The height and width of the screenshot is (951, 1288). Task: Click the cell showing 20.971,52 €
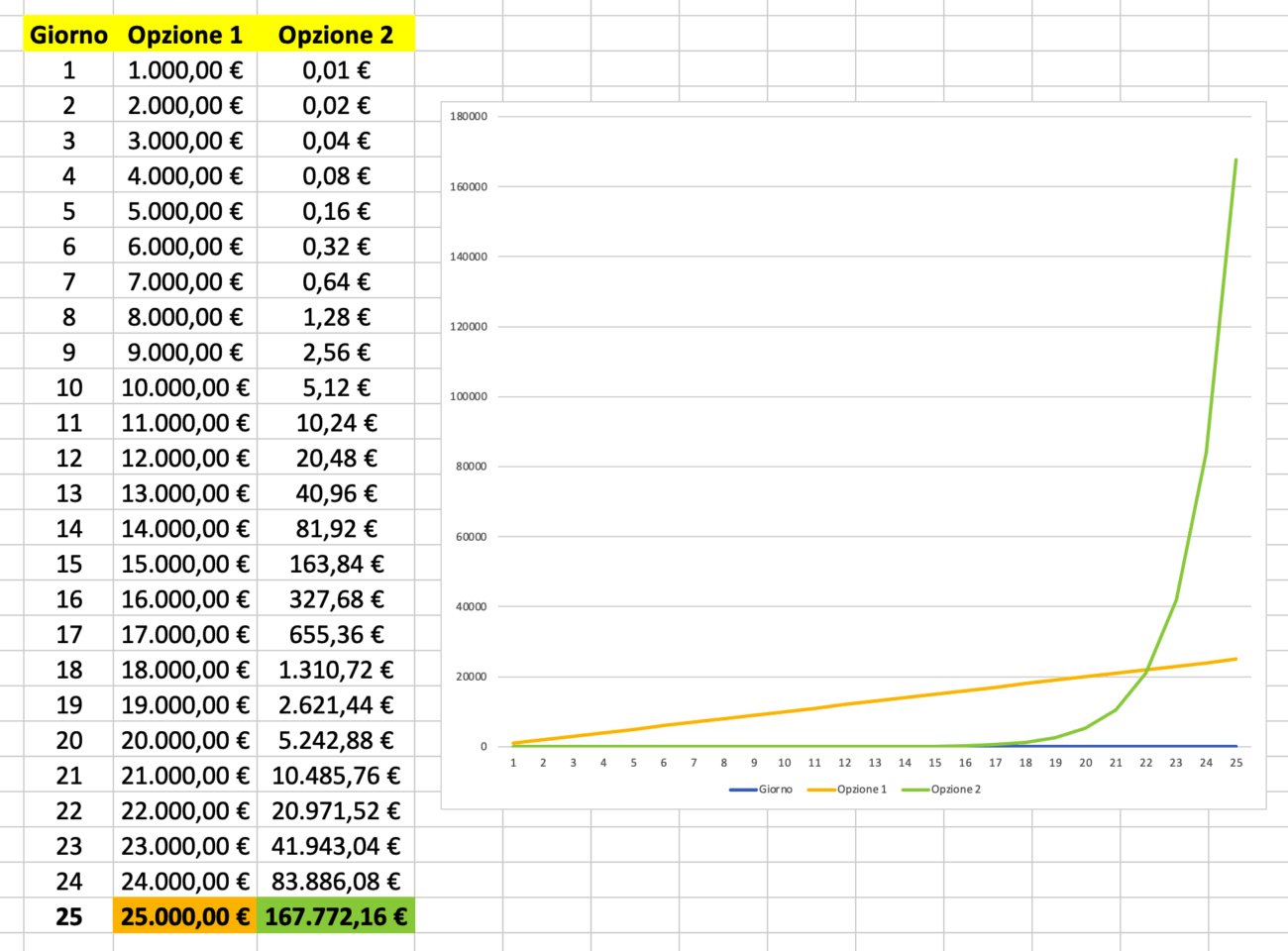click(x=336, y=810)
